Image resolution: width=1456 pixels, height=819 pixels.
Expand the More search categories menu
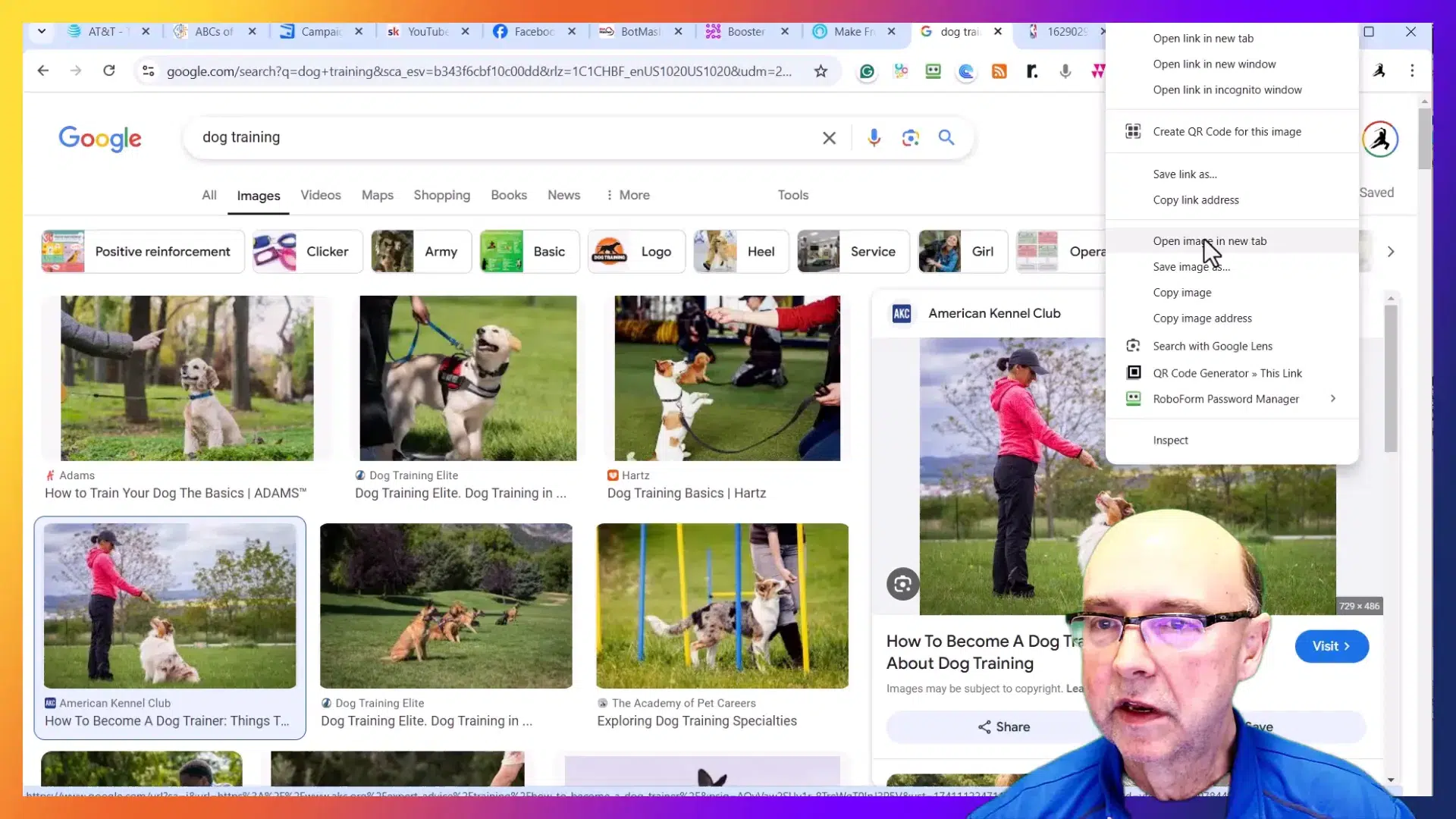tap(628, 195)
